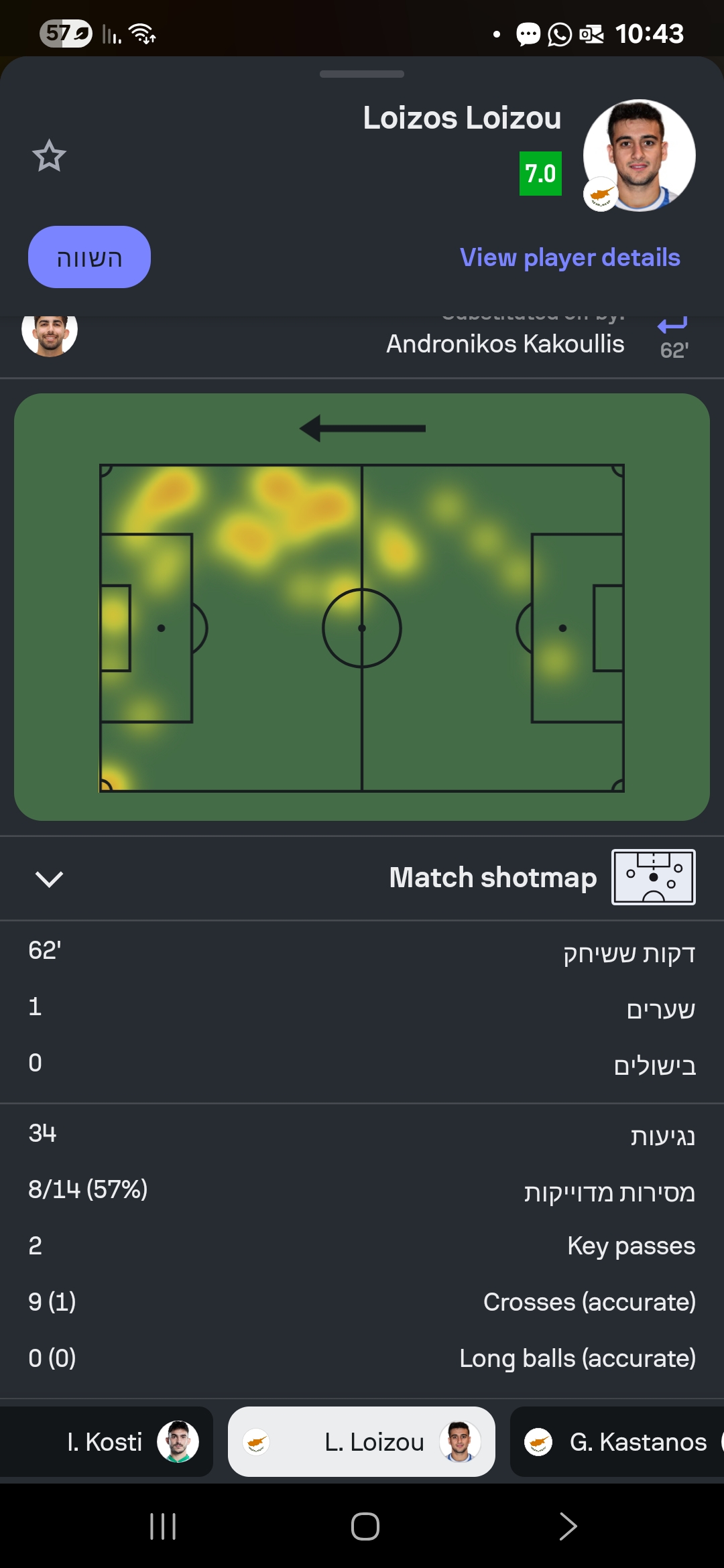Viewport: 724px width, 1568px height.
Task: Open View player details link
Action: tap(570, 257)
